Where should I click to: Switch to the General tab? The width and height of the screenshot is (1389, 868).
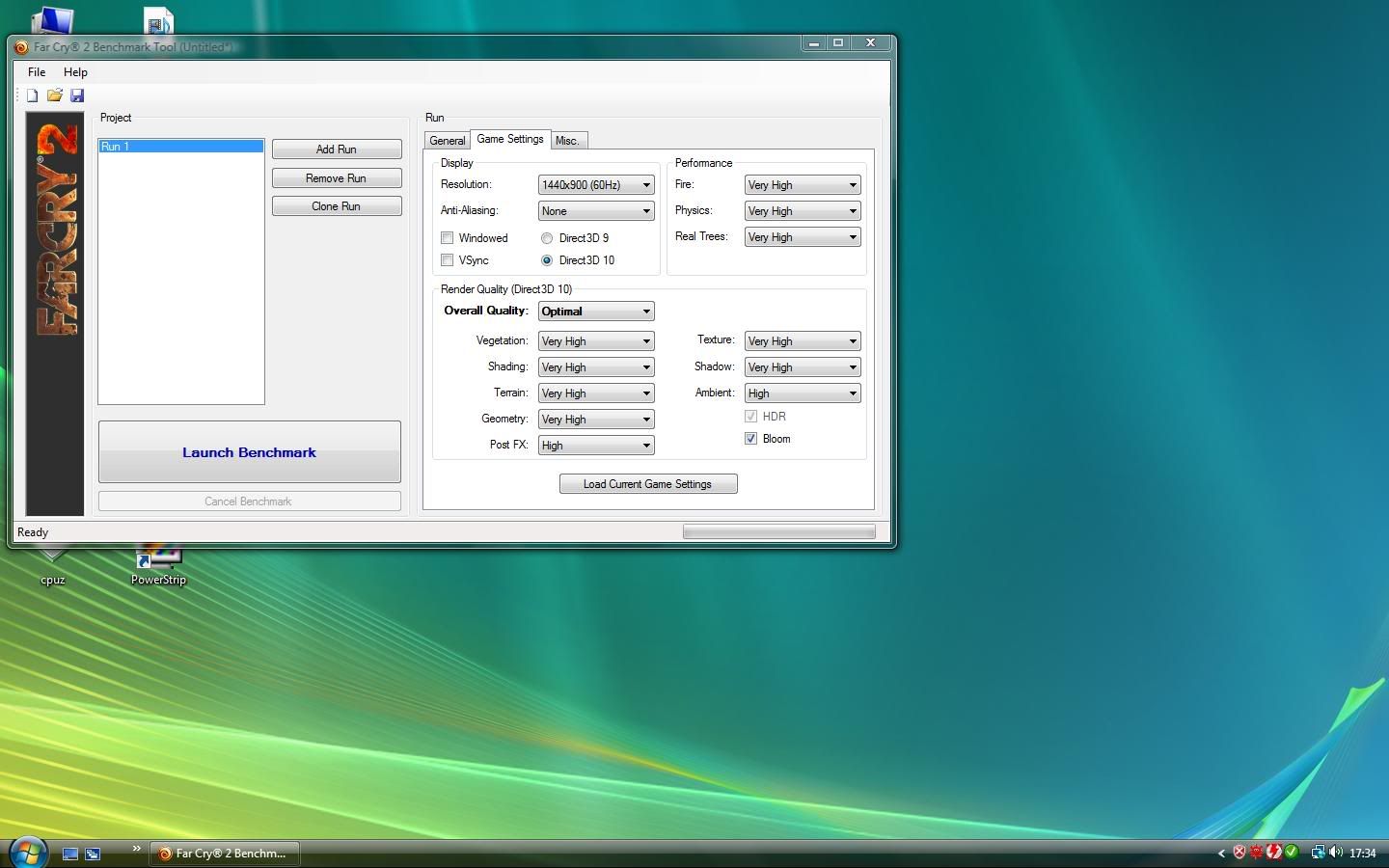point(447,141)
